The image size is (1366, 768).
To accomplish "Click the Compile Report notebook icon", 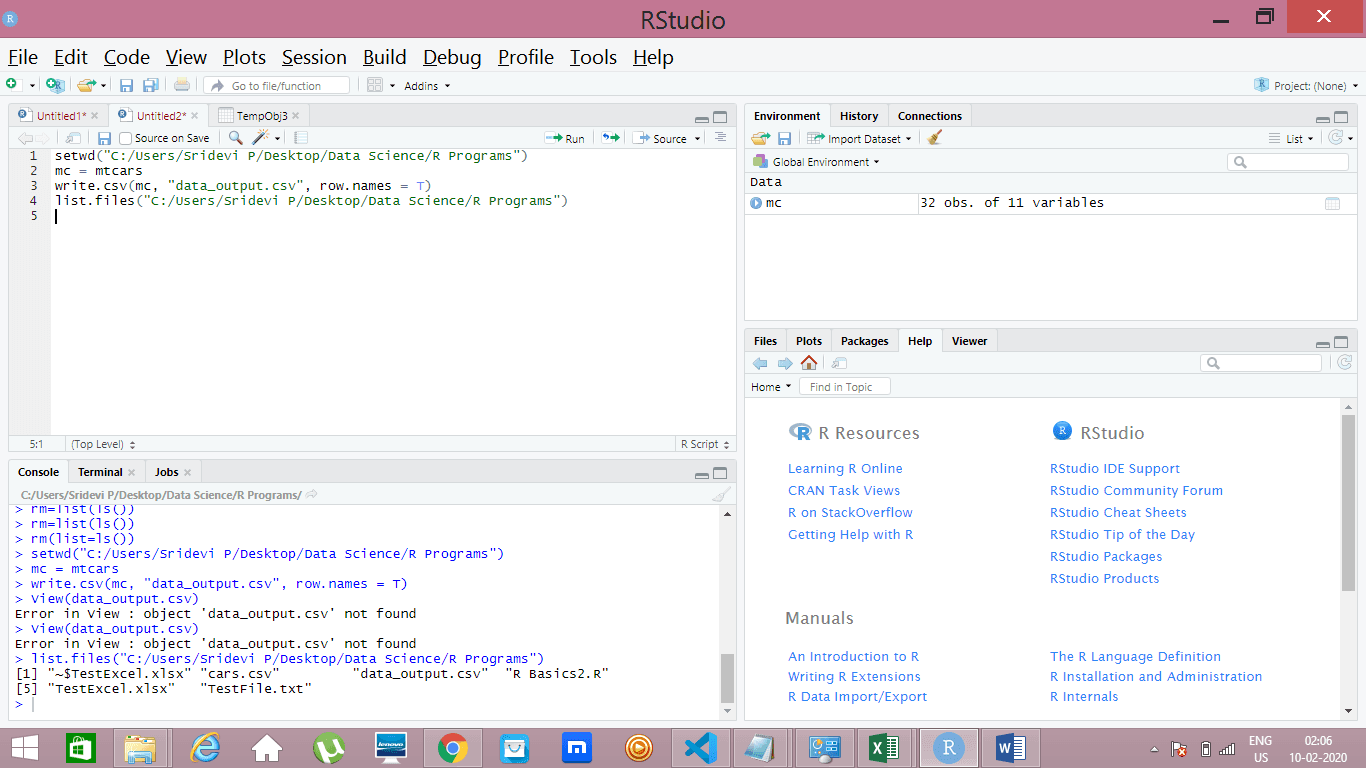I will [301, 138].
